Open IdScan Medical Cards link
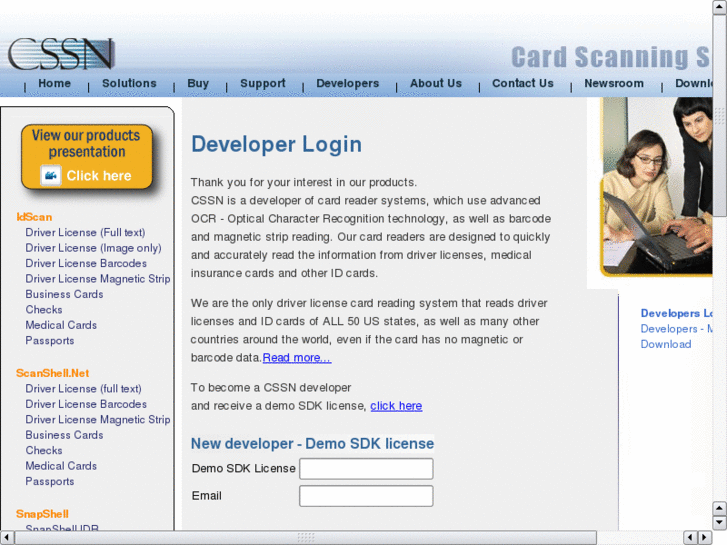727x545 pixels. 61,325
